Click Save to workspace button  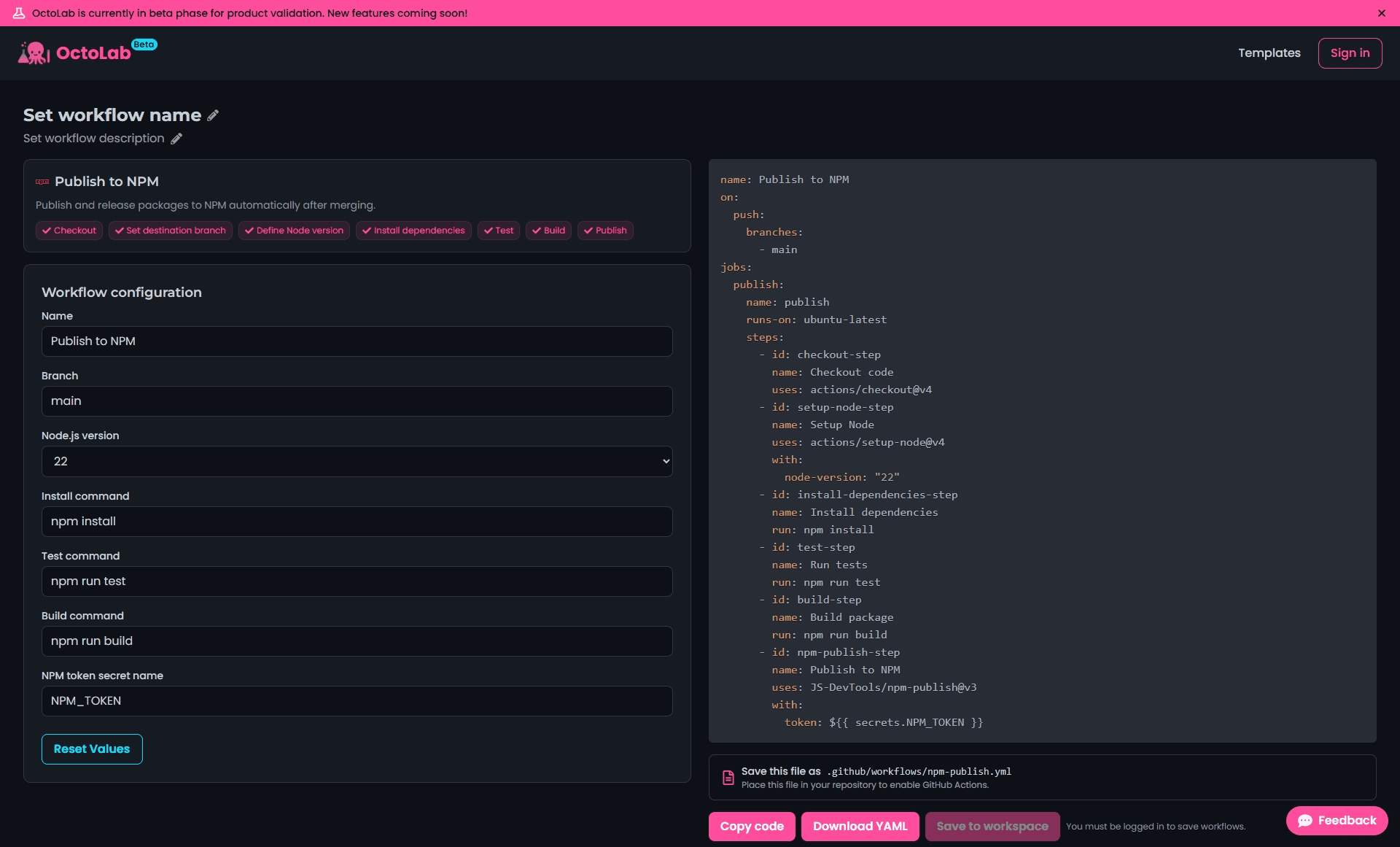pyautogui.click(x=992, y=827)
